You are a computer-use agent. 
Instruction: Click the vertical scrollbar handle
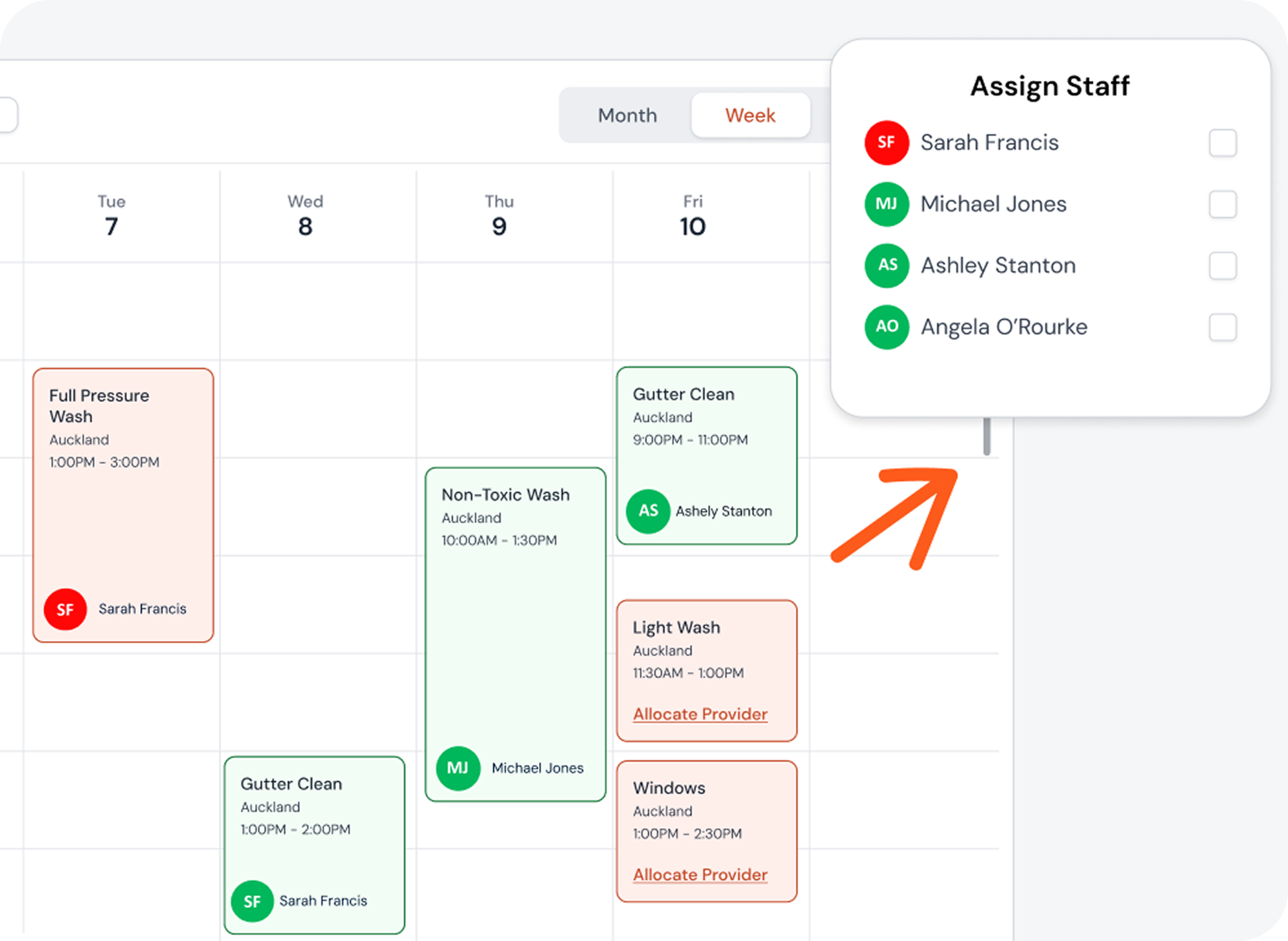986,437
